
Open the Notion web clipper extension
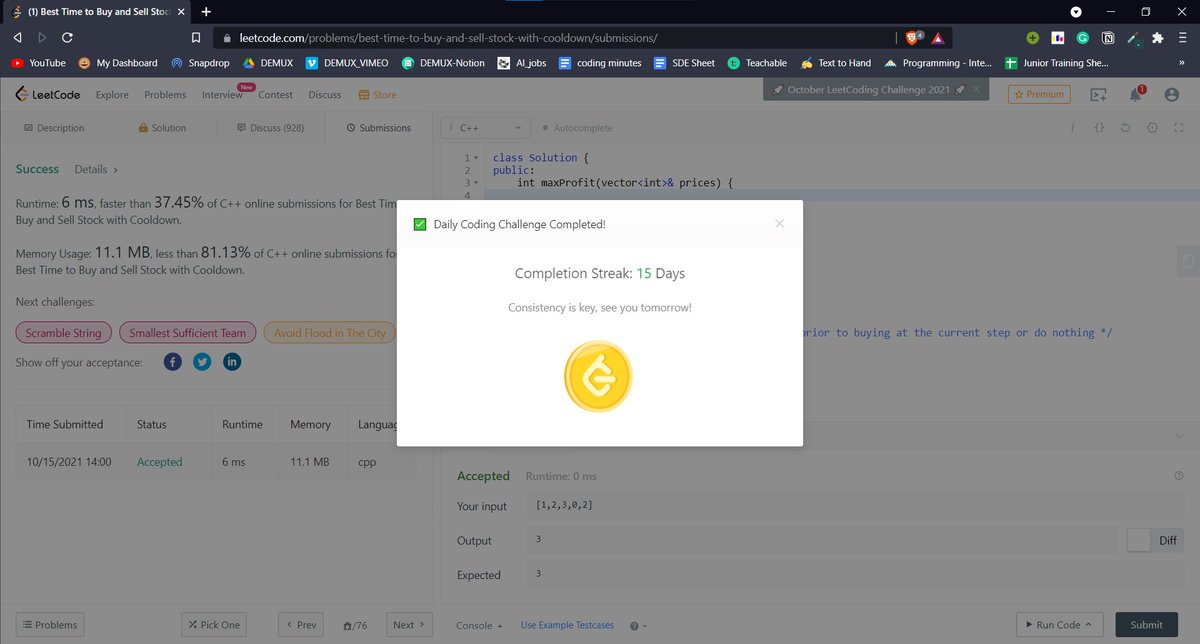click(1108, 38)
